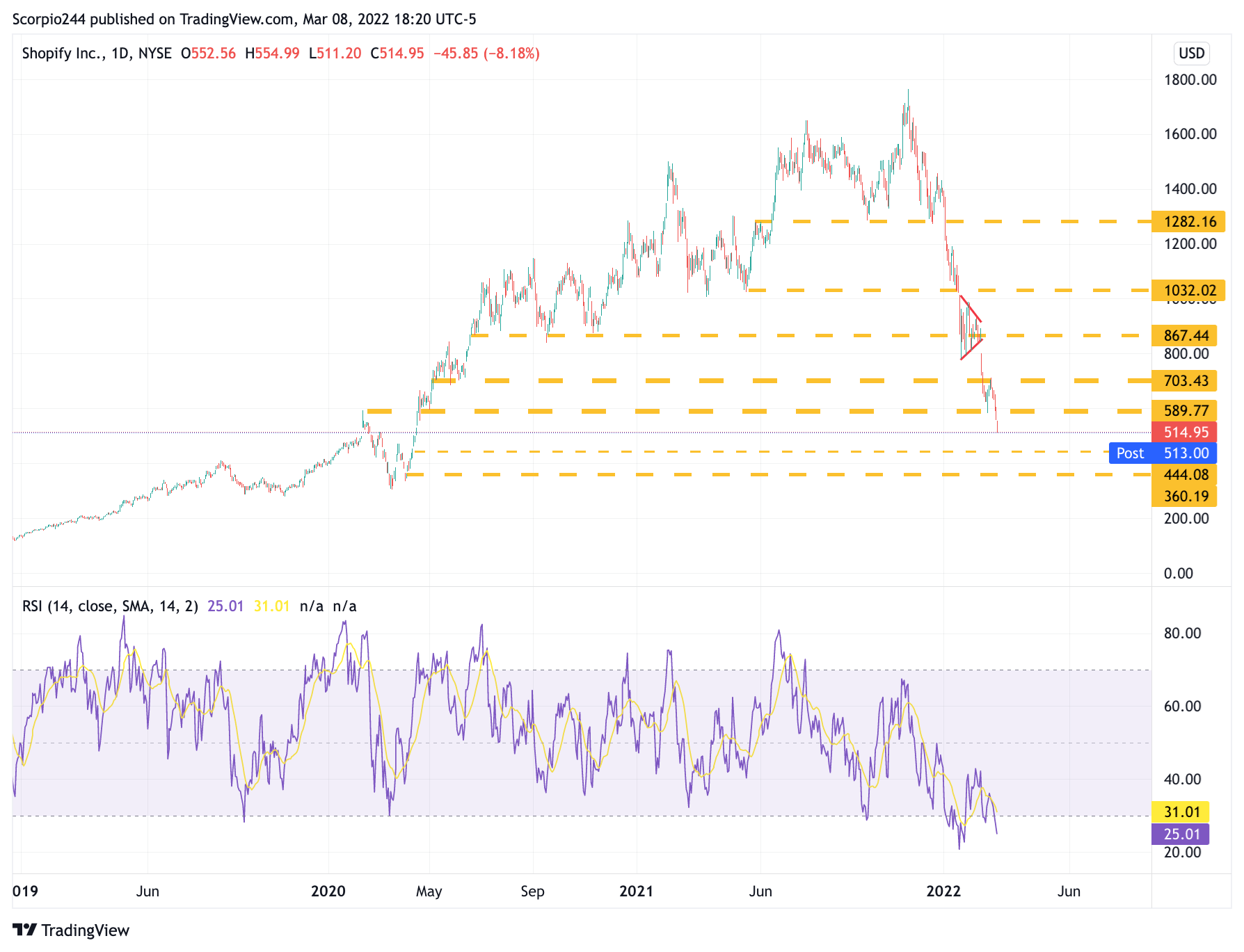Click the May label on time axis
1244x952 pixels.
coord(429,891)
